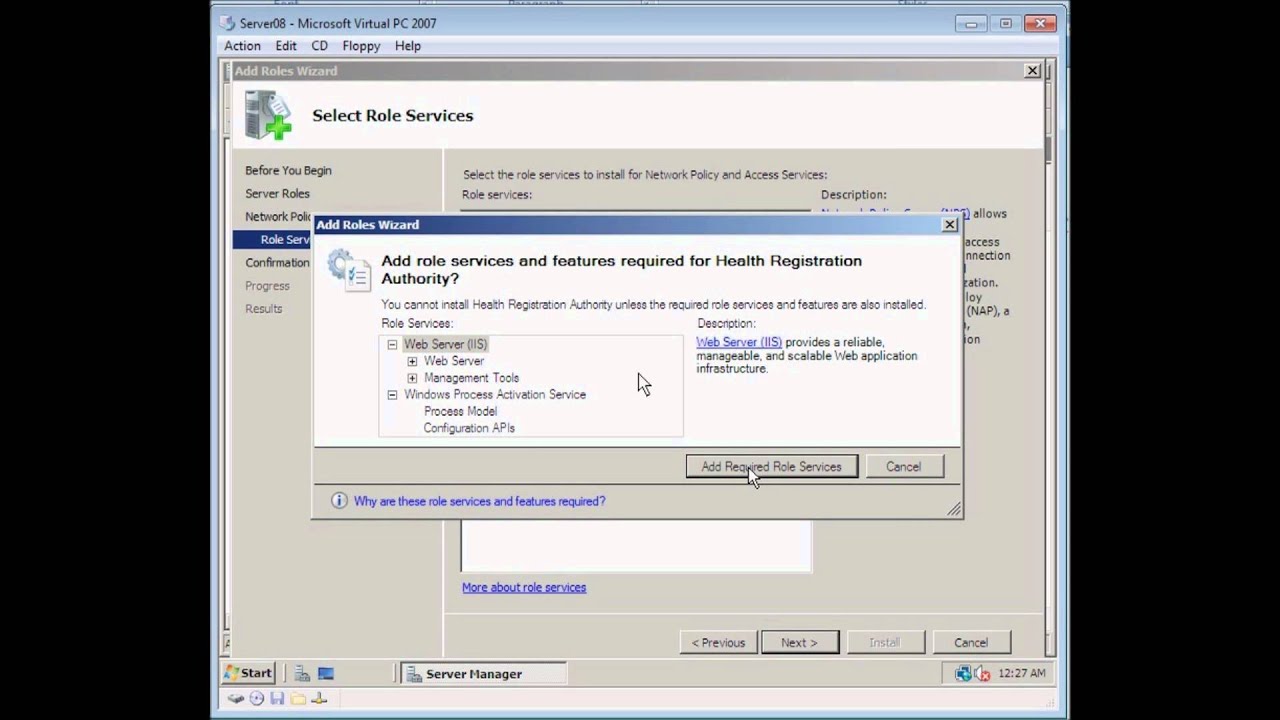Go to Server Roles wizard step
Screen dimensions: 1280x720
pyautogui.click(x=277, y=194)
